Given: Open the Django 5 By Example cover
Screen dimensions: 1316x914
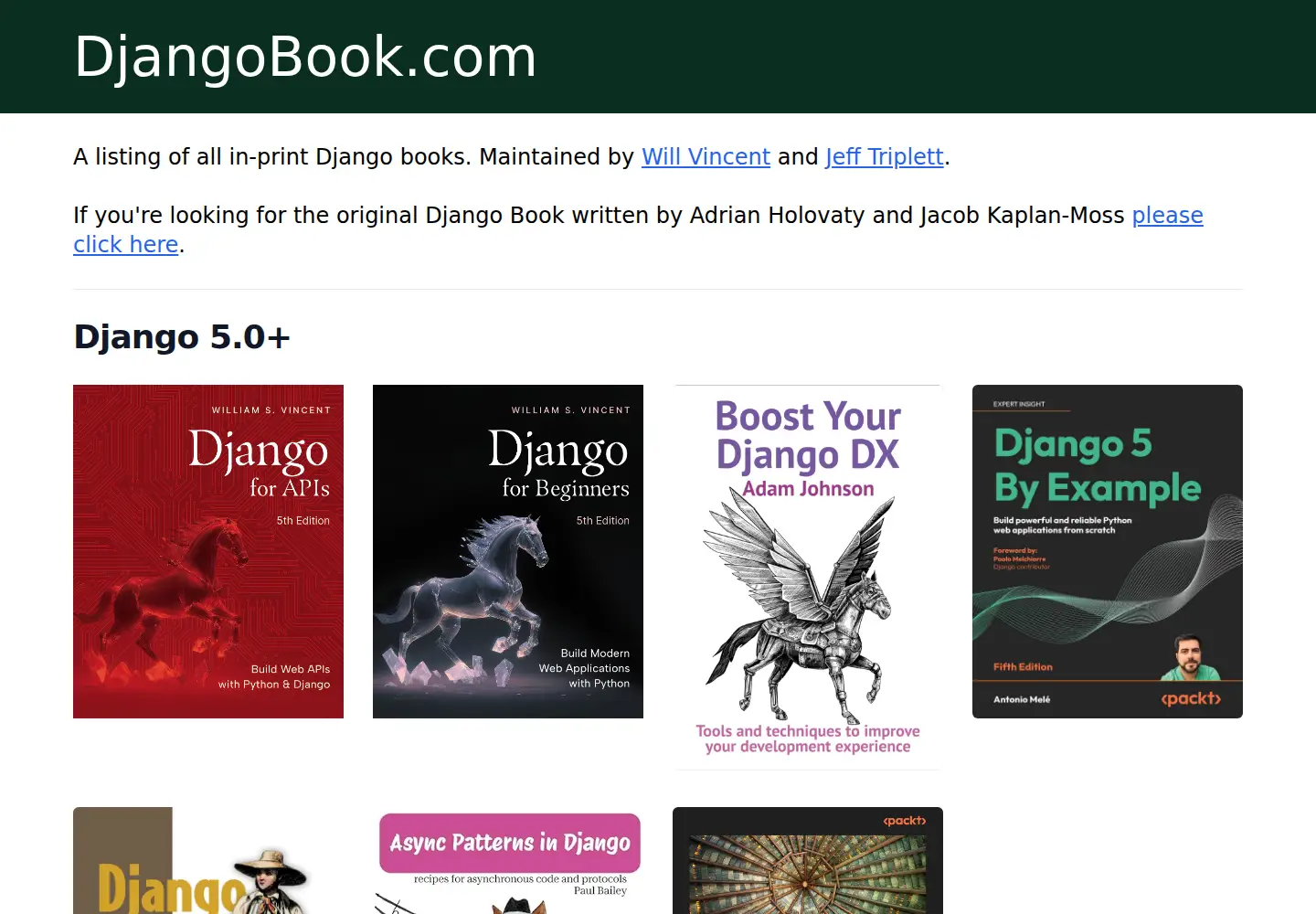Looking at the screenshot, I should click(x=1108, y=551).
